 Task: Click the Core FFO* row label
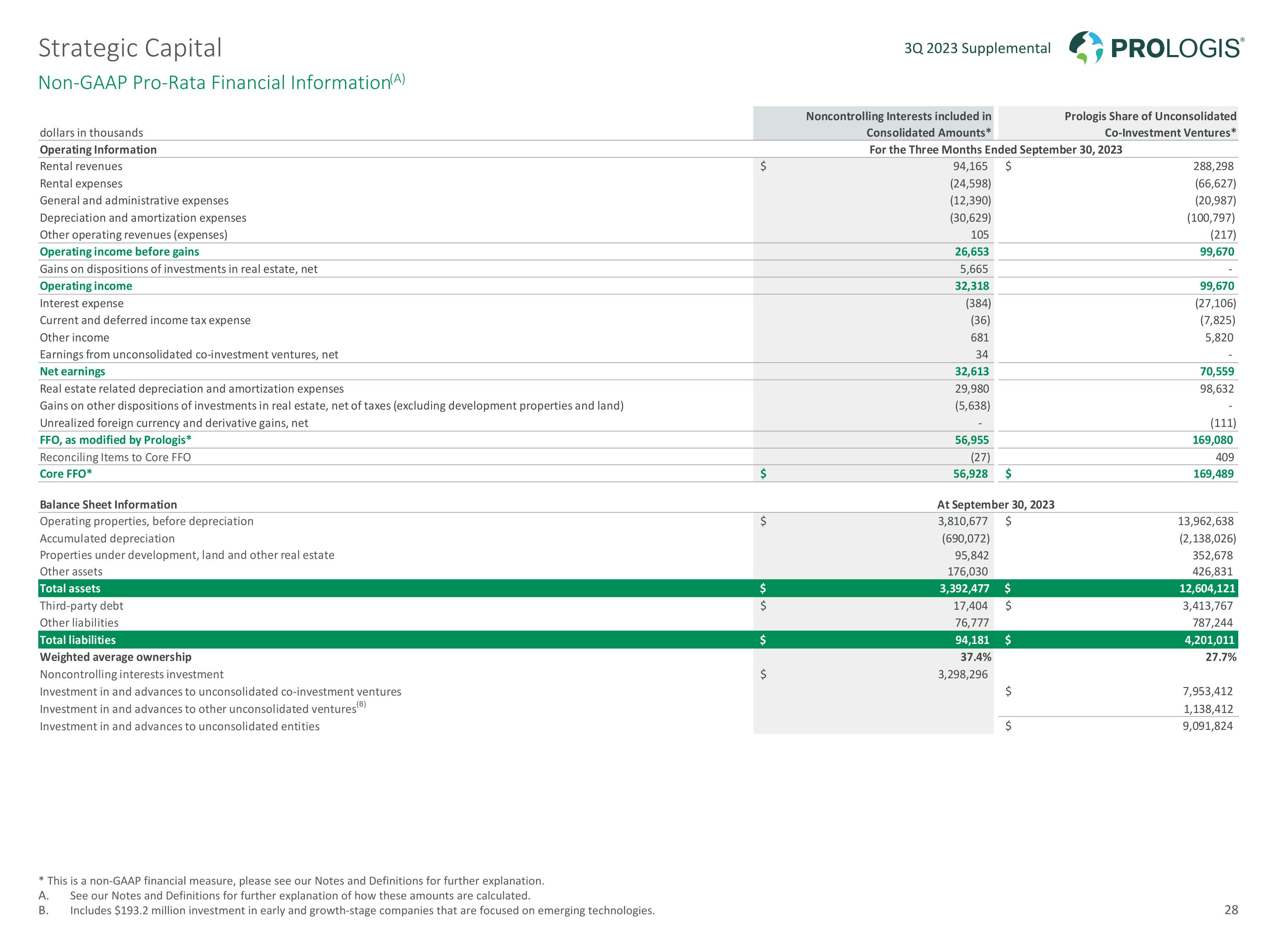tap(66, 473)
